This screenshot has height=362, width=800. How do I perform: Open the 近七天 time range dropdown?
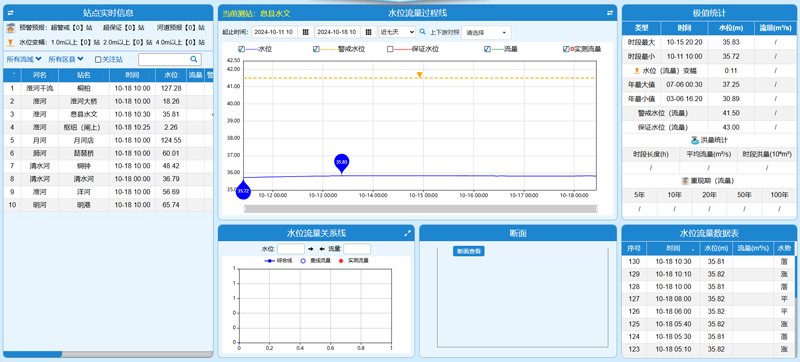[397, 32]
